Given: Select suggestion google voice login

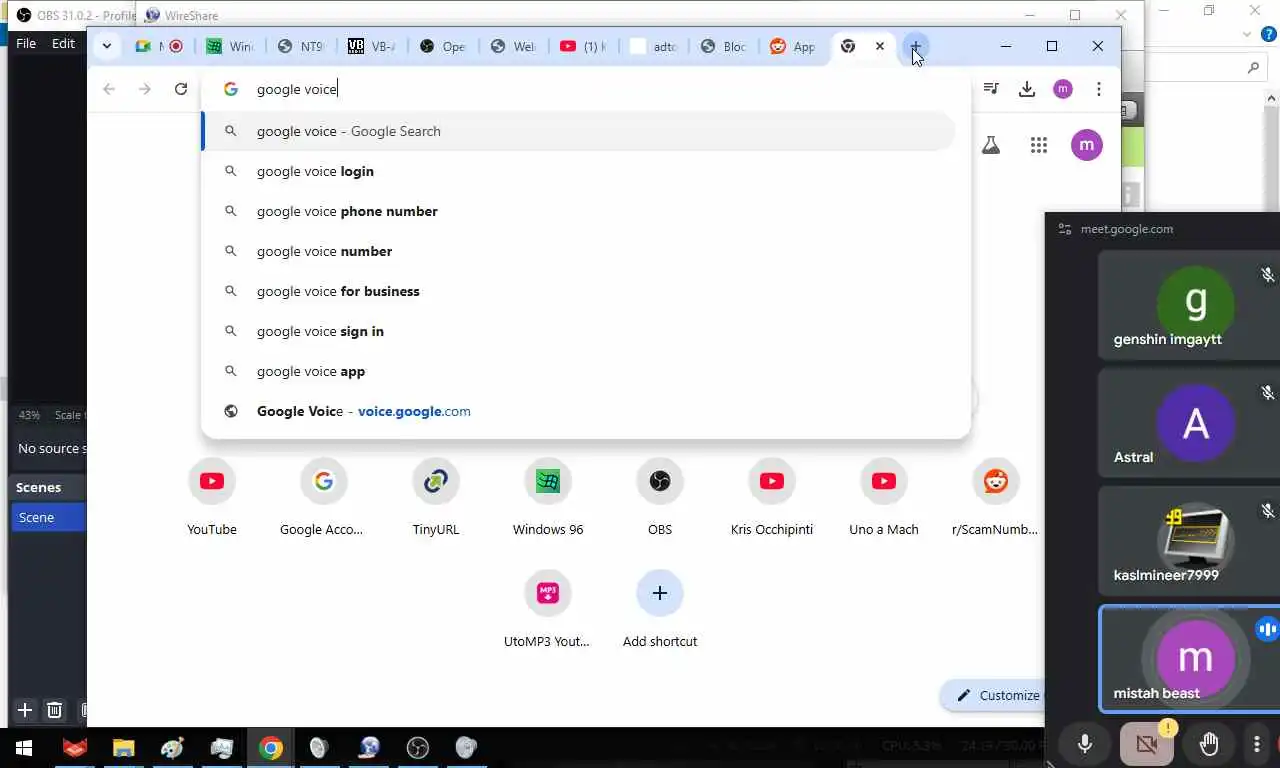Looking at the screenshot, I should [580, 171].
